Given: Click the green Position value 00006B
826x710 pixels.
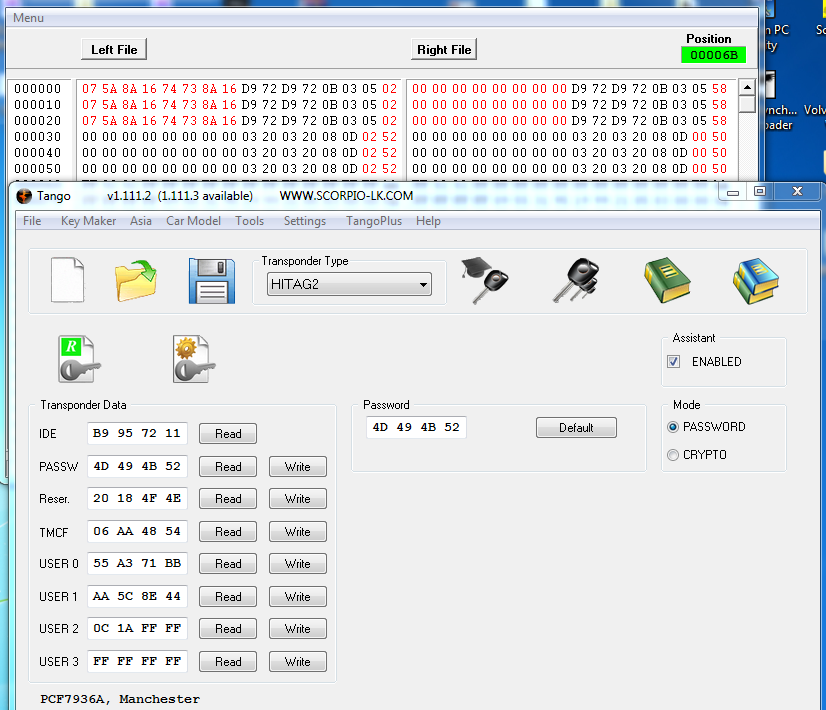Looking at the screenshot, I should pos(713,55).
